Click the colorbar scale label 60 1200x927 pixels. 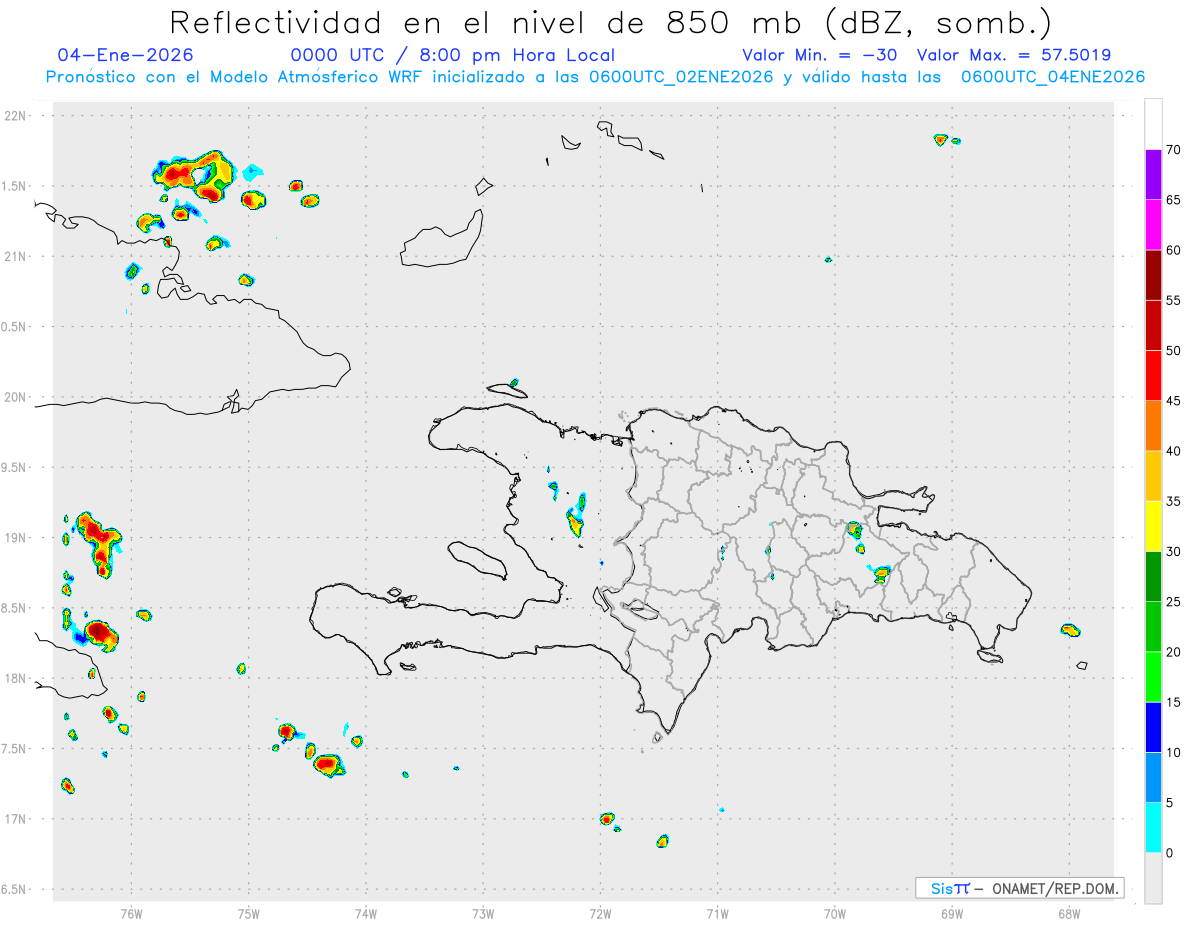pyautogui.click(x=1173, y=250)
